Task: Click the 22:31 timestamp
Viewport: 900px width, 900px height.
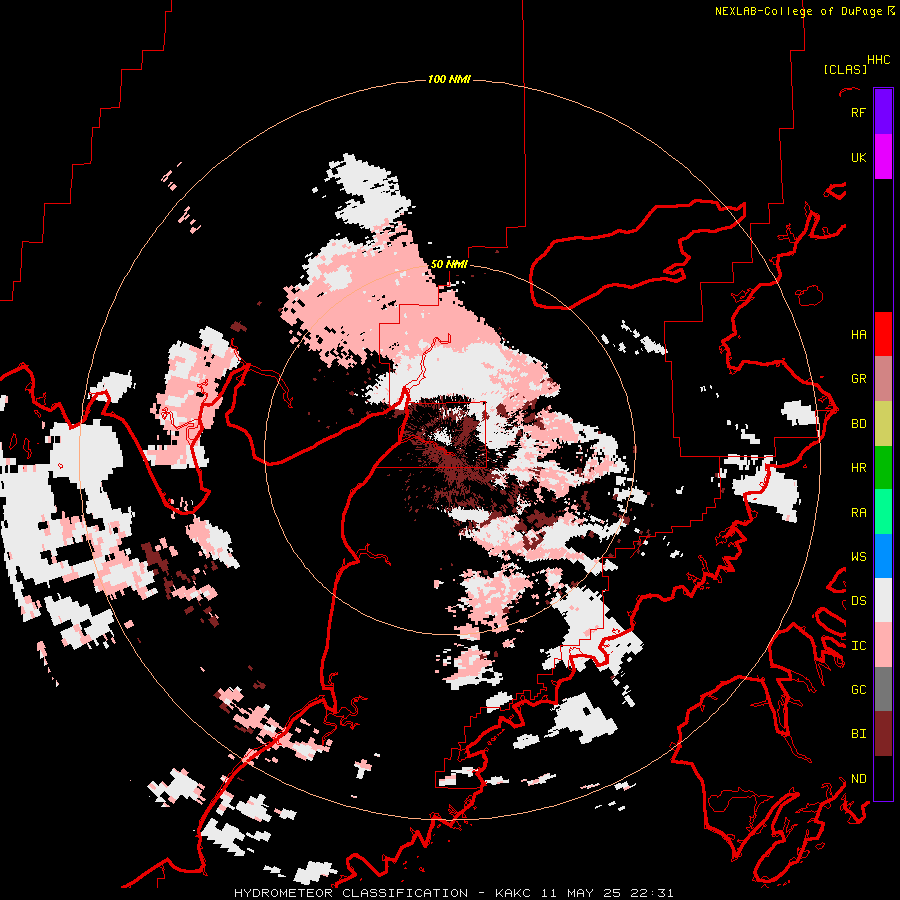Action: [x=651, y=893]
